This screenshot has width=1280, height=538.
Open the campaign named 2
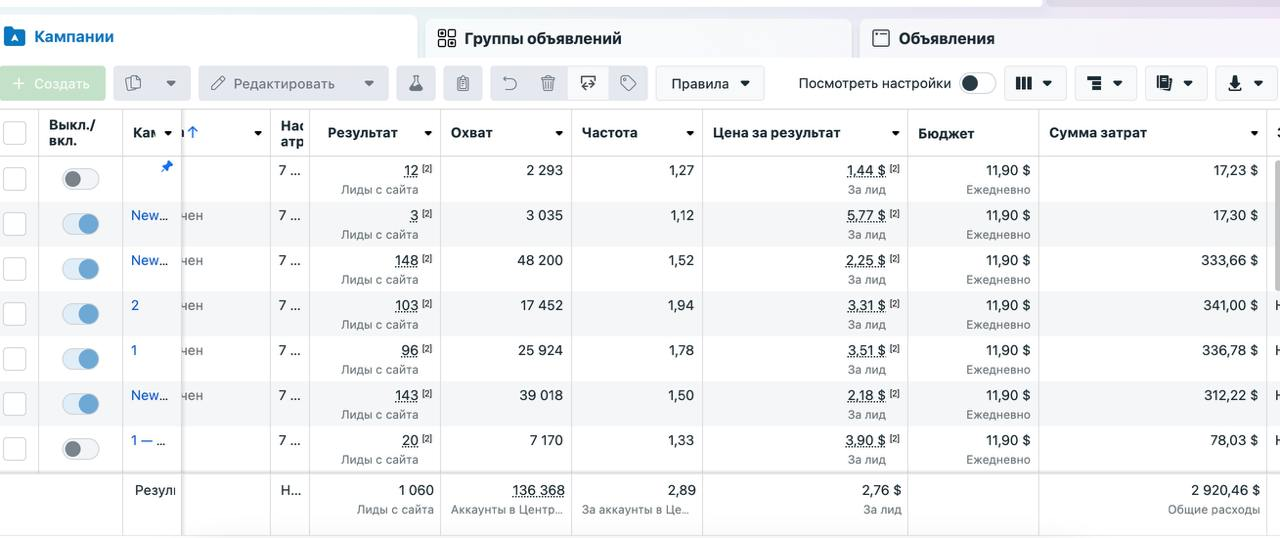(x=135, y=305)
